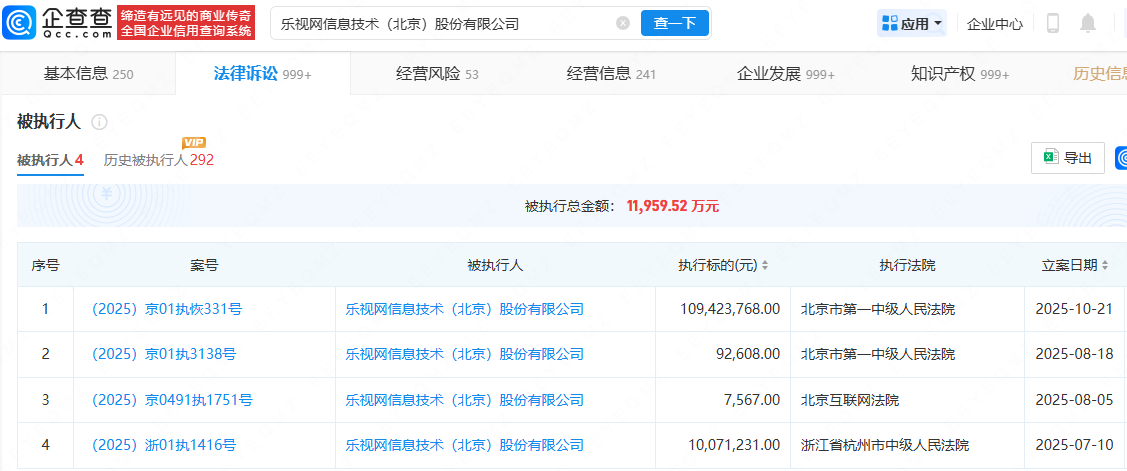Go to 企业中心 link

point(995,23)
